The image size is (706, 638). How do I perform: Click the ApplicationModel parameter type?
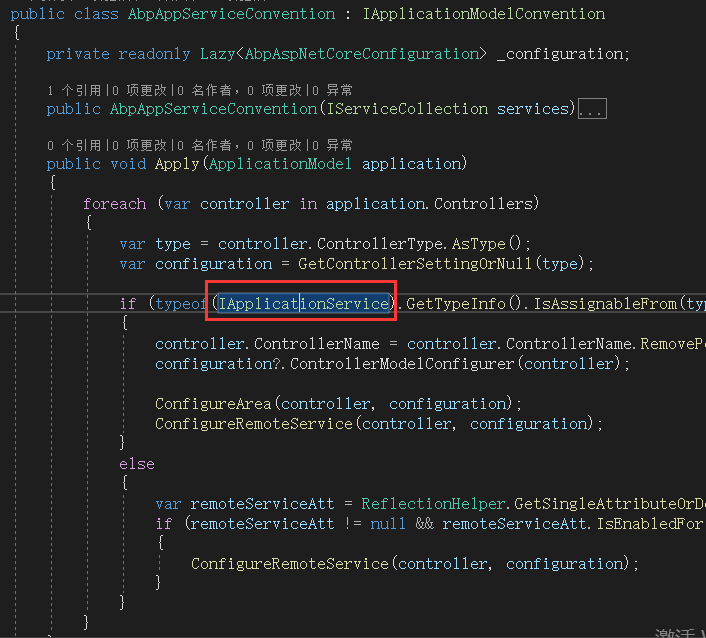point(281,164)
